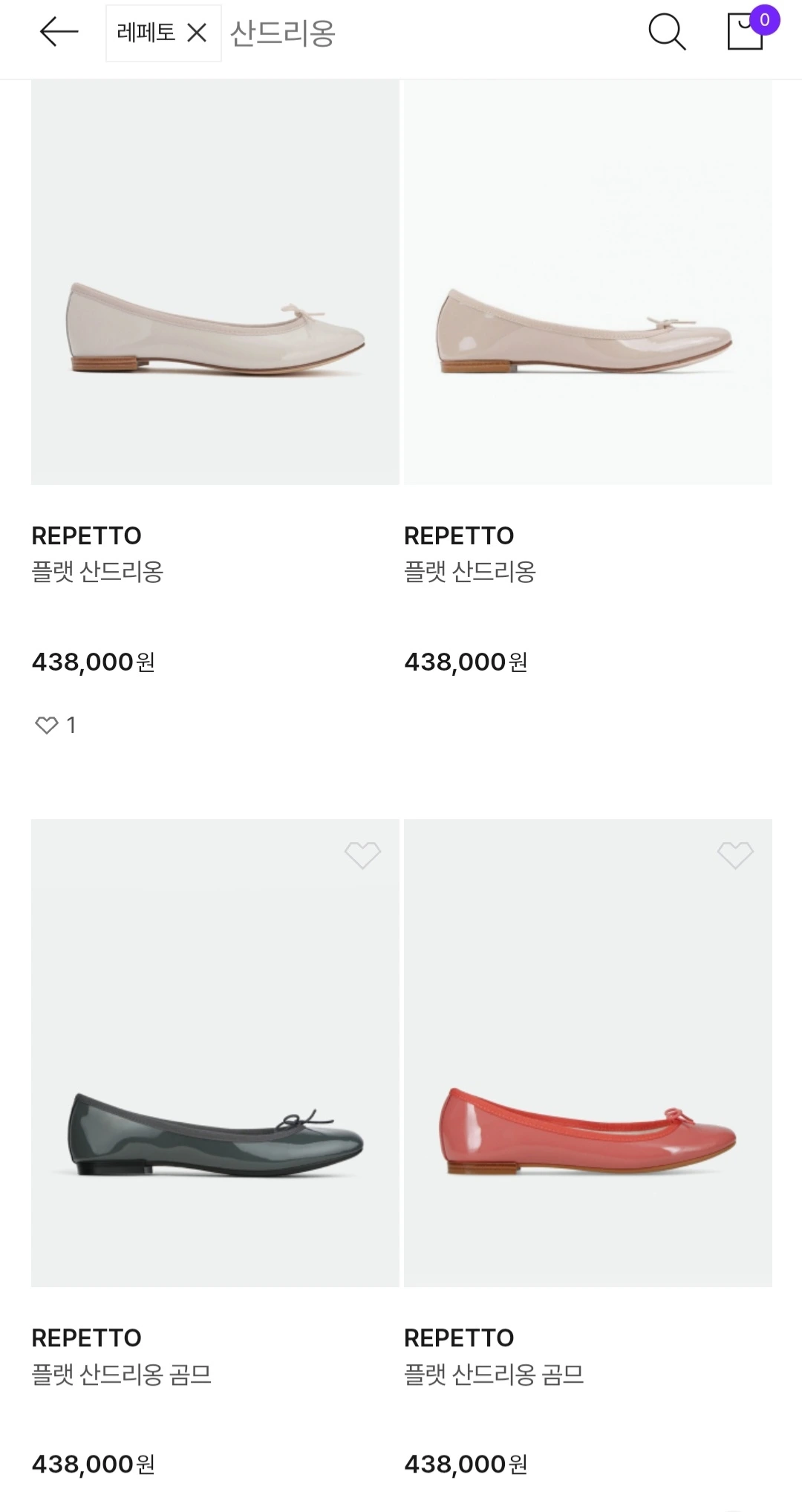Viewport: 802px width, 1512px height.
Task: Tap the back arrow icon
Action: (59, 33)
